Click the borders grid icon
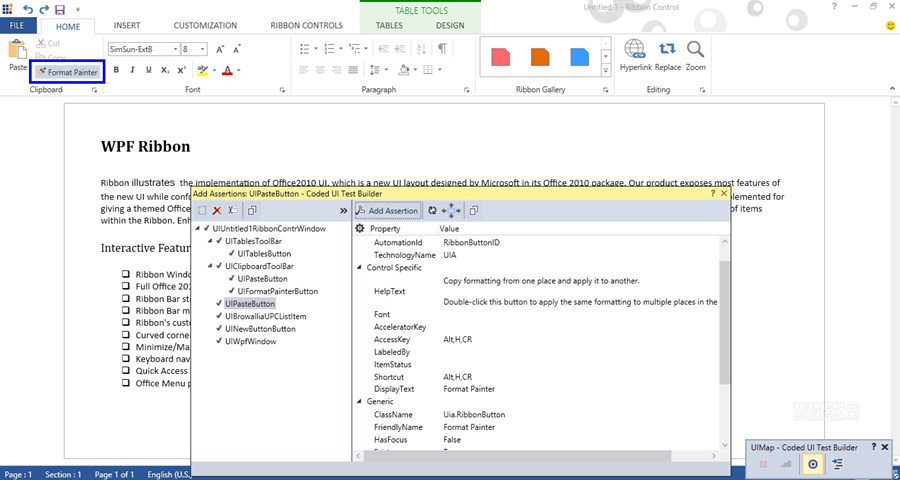 [x=428, y=70]
